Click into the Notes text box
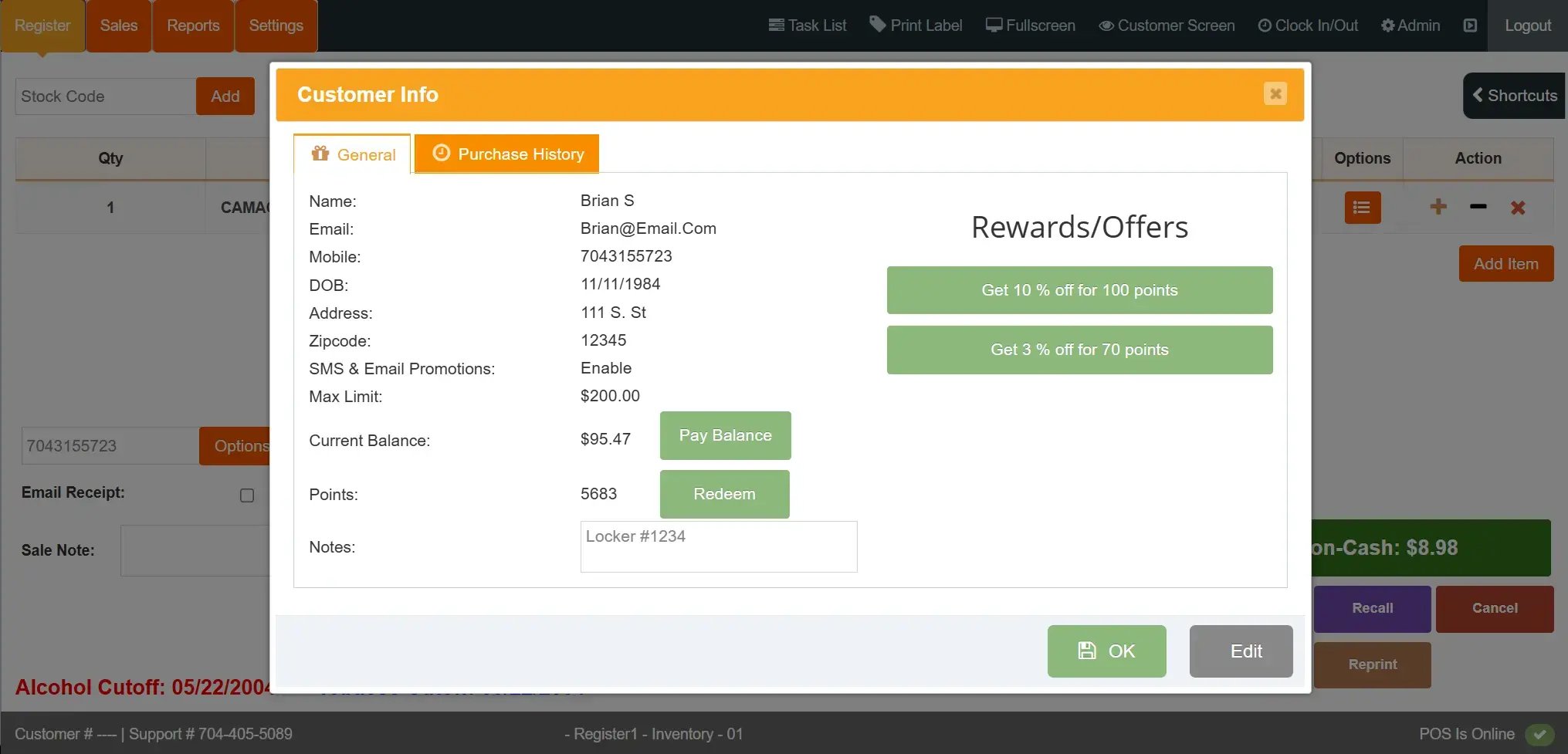Viewport: 1568px width, 754px height. click(x=718, y=546)
